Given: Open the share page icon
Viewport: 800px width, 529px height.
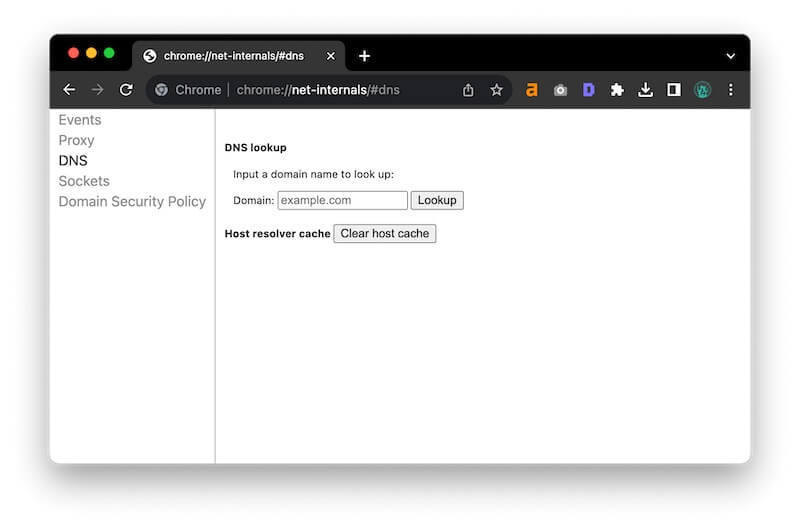Looking at the screenshot, I should (x=468, y=90).
